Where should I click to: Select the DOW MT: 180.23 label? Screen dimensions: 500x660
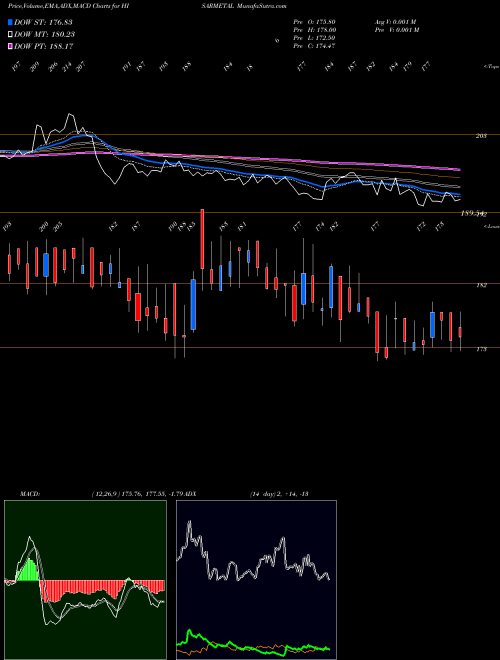coord(45,35)
